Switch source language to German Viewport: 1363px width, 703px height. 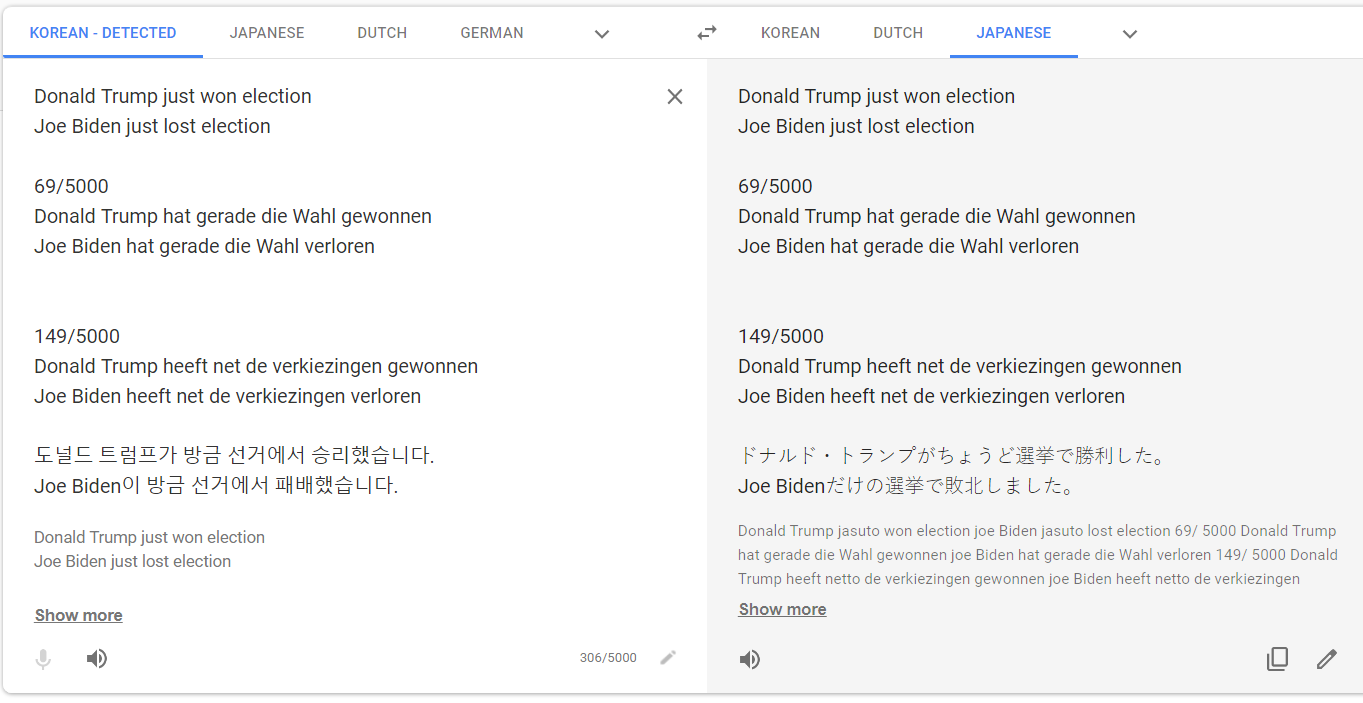[x=492, y=33]
